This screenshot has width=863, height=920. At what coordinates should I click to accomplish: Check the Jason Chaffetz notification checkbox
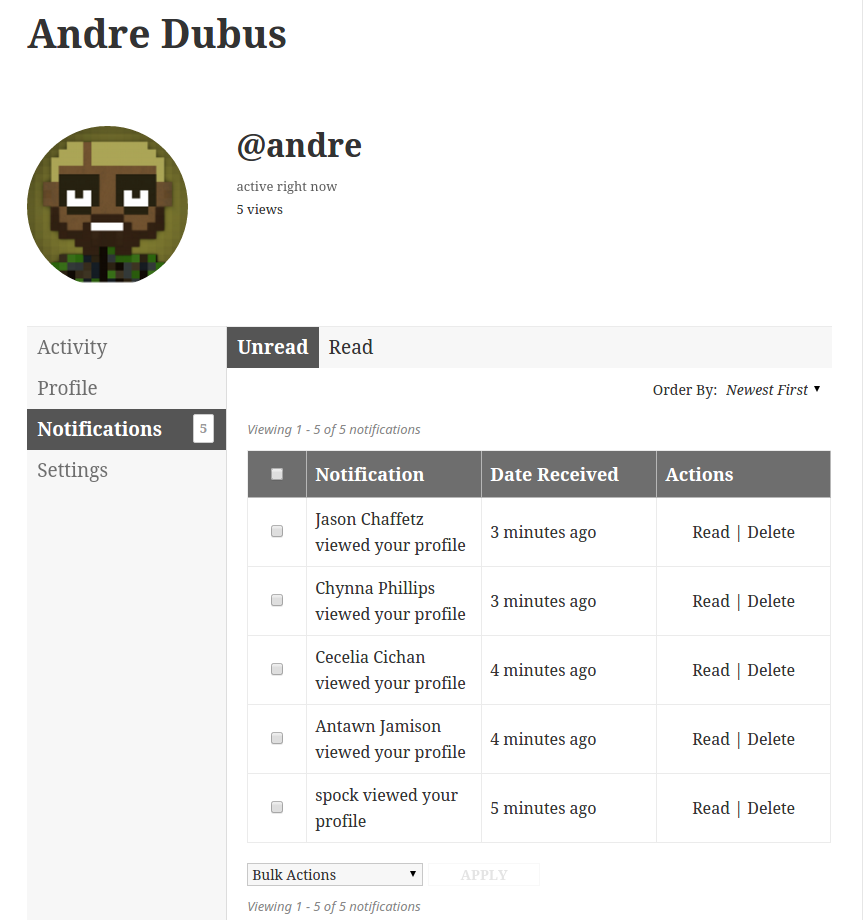click(x=277, y=532)
